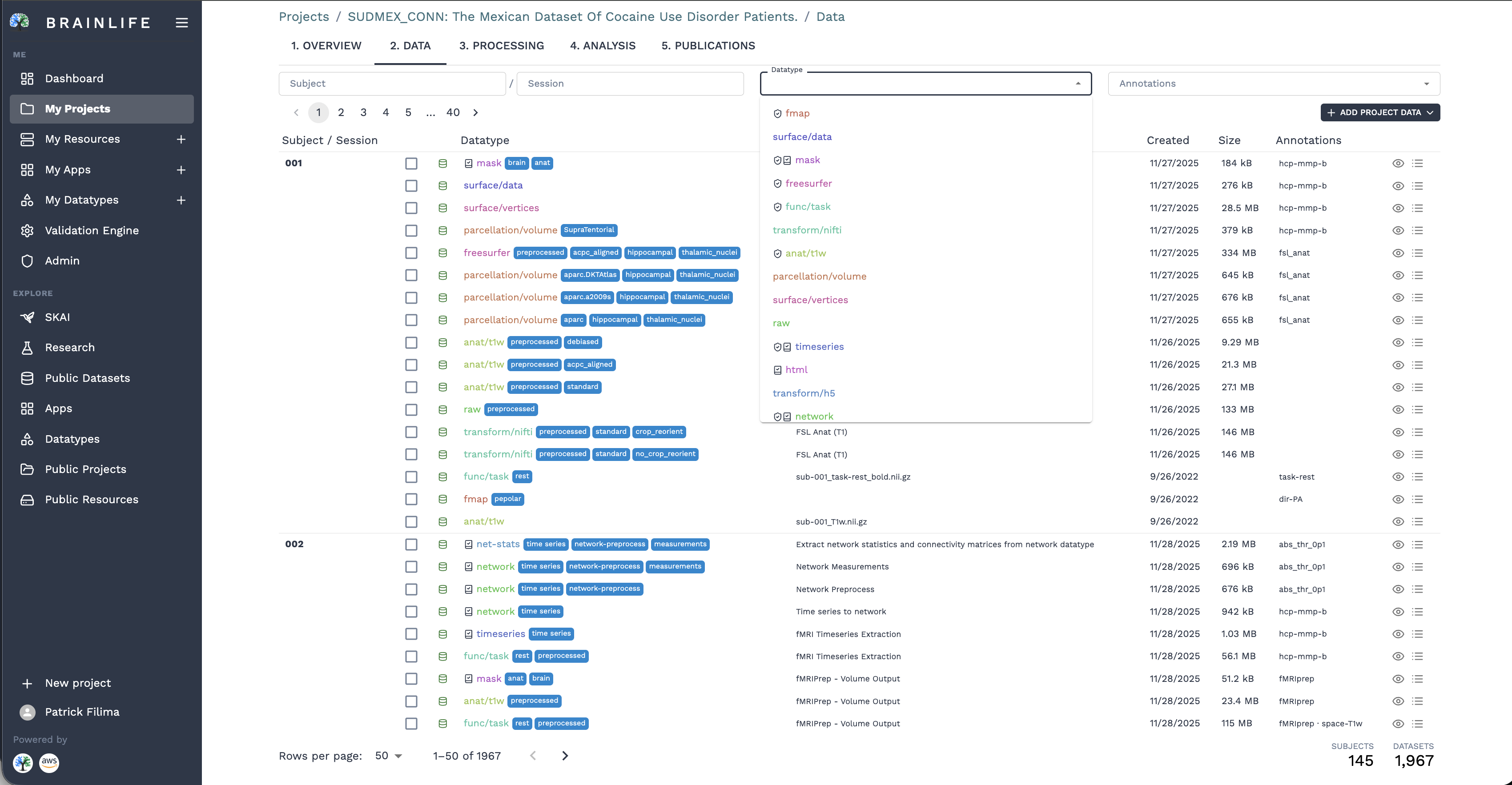Click the Subject filter field
The height and width of the screenshot is (785, 1512).
coord(392,83)
